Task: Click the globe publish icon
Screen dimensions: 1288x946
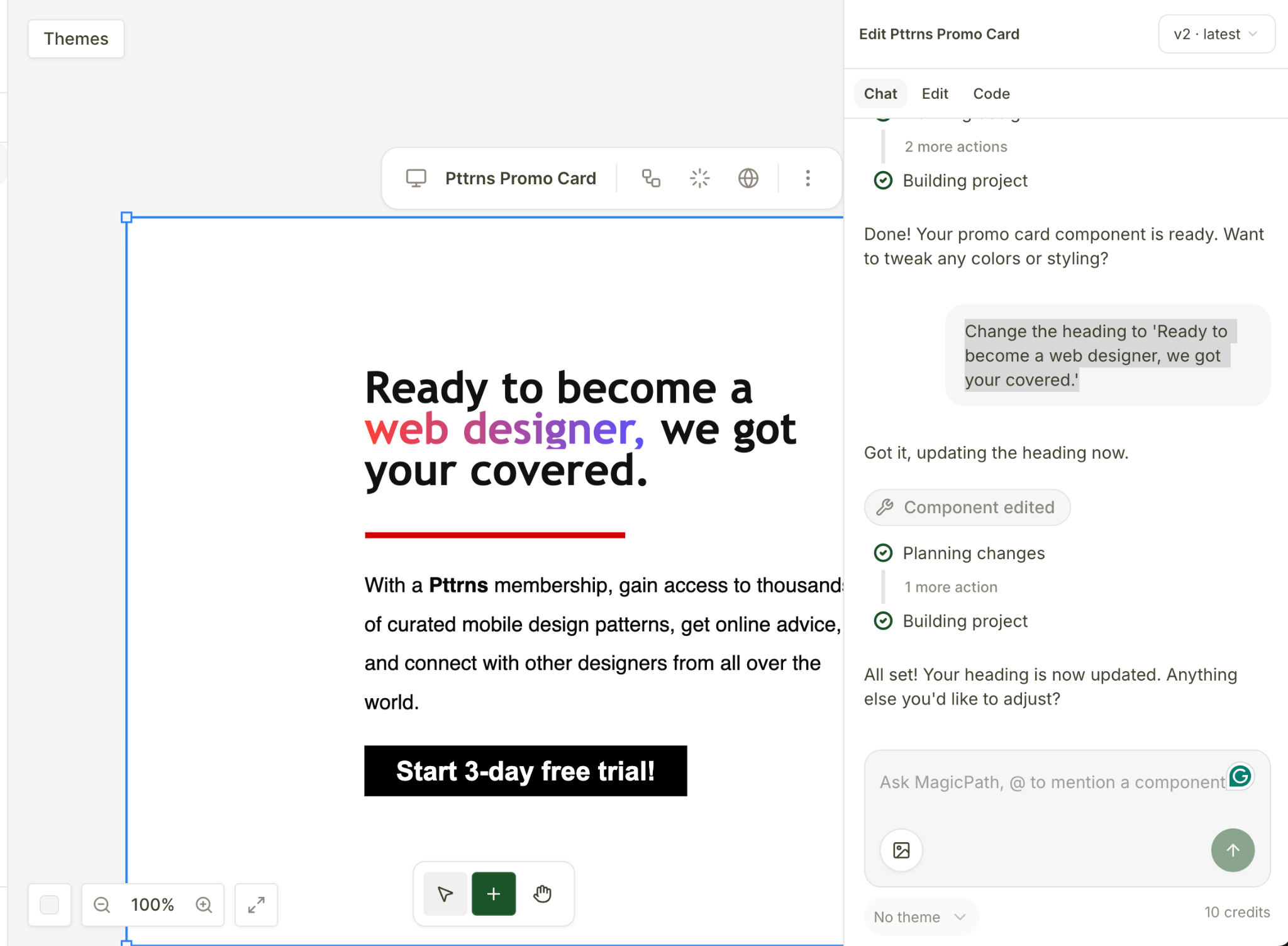Action: [748, 179]
